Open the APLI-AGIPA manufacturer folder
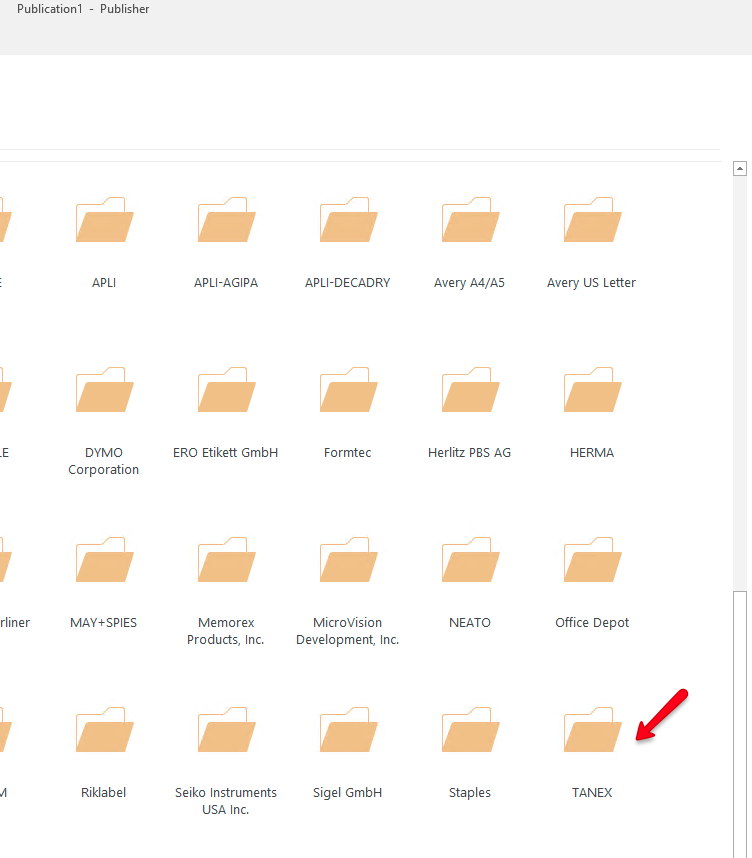The height and width of the screenshot is (858, 752). click(x=226, y=221)
